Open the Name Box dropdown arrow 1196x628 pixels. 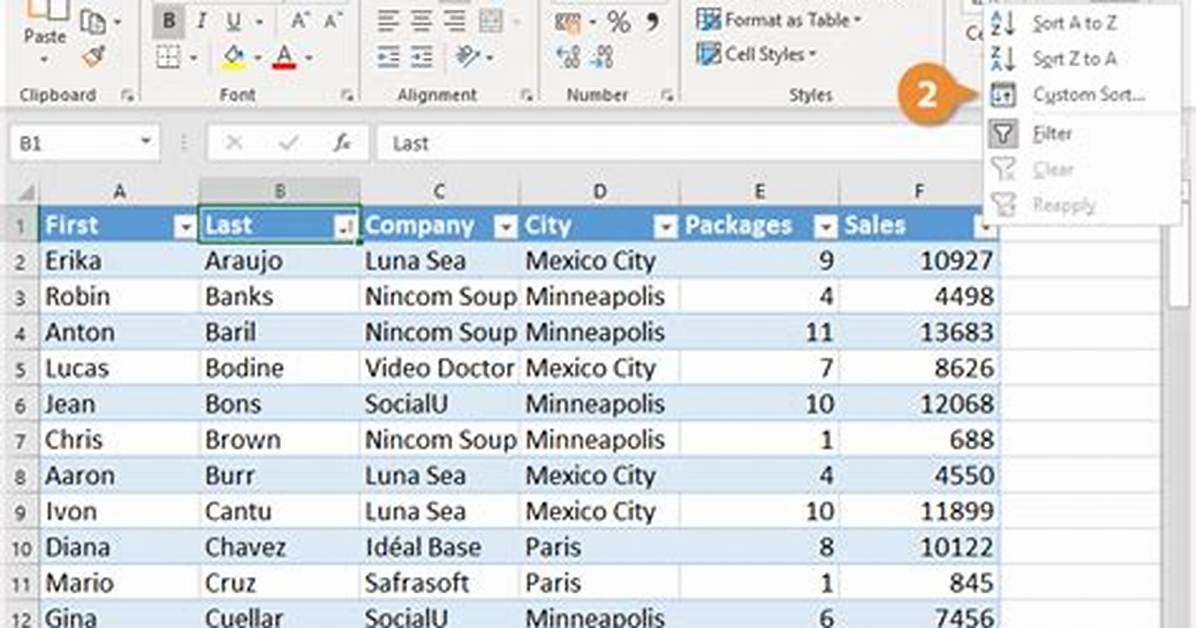pos(145,142)
